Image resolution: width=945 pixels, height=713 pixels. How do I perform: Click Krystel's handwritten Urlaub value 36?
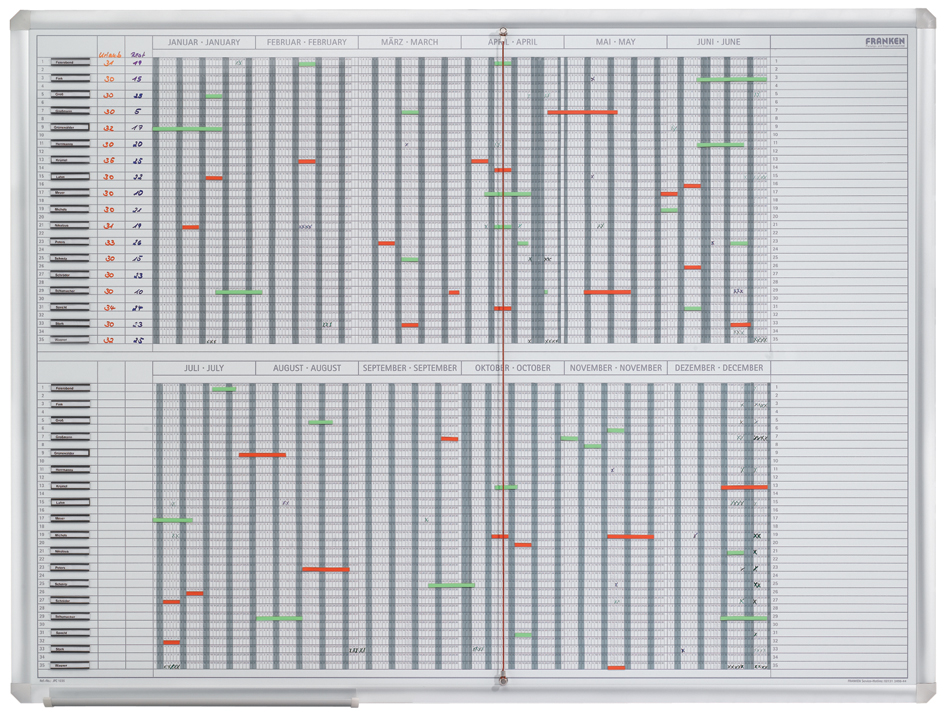(109, 161)
